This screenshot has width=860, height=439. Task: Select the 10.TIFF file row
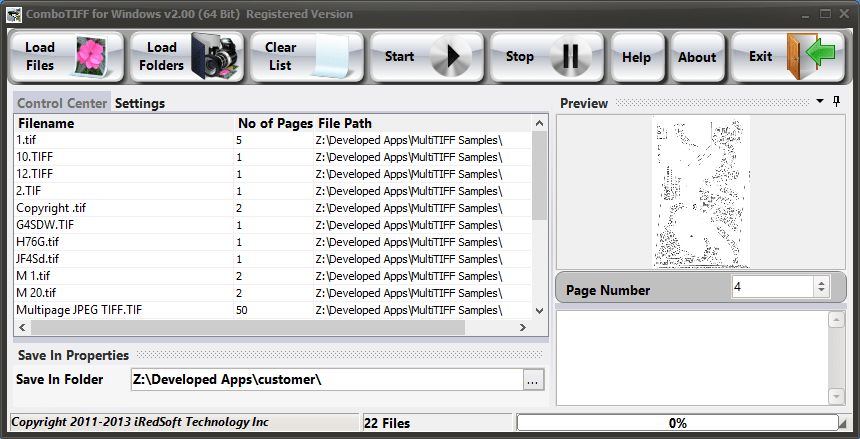pos(273,157)
